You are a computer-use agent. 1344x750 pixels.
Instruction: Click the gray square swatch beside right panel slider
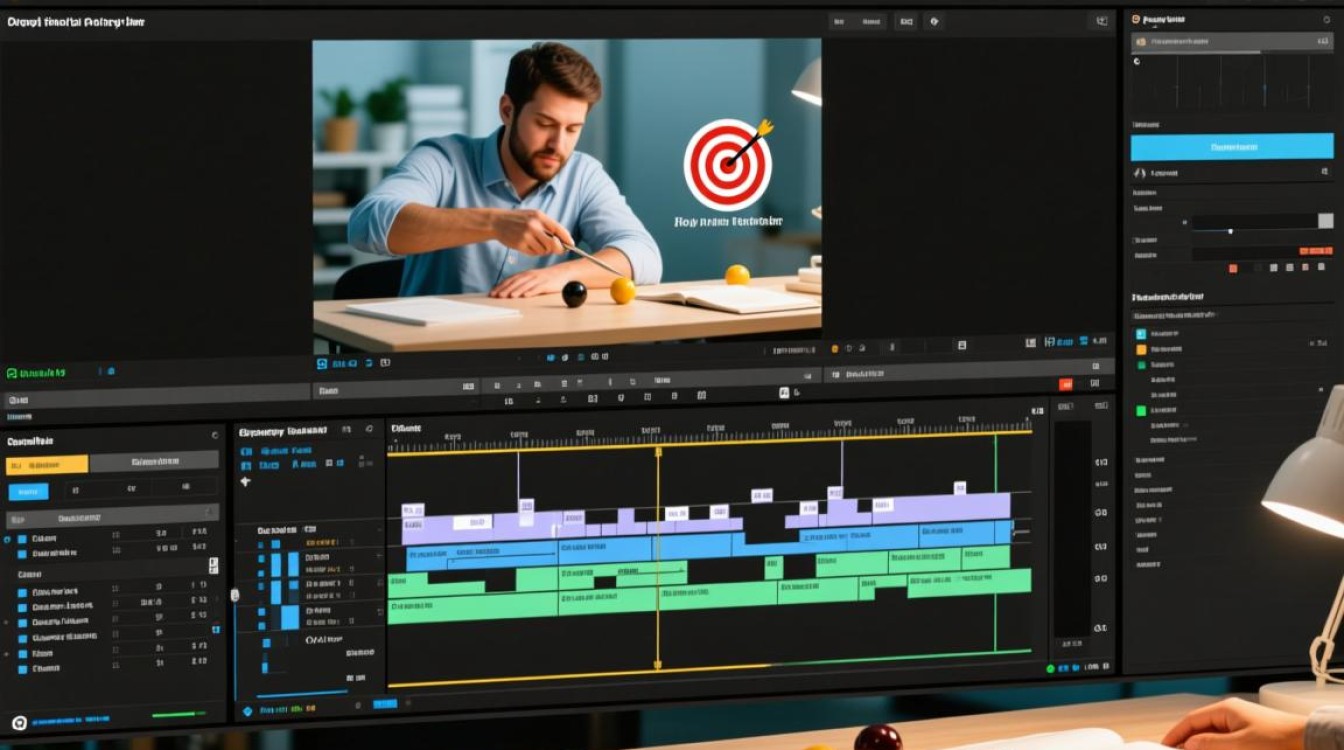1326,221
